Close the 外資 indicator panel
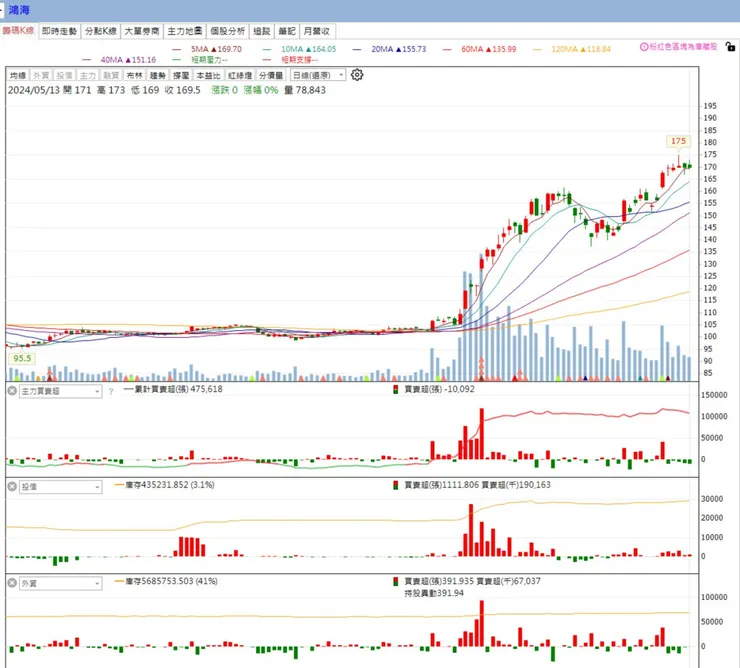Screen dimensions: 740x668 coord(12,583)
